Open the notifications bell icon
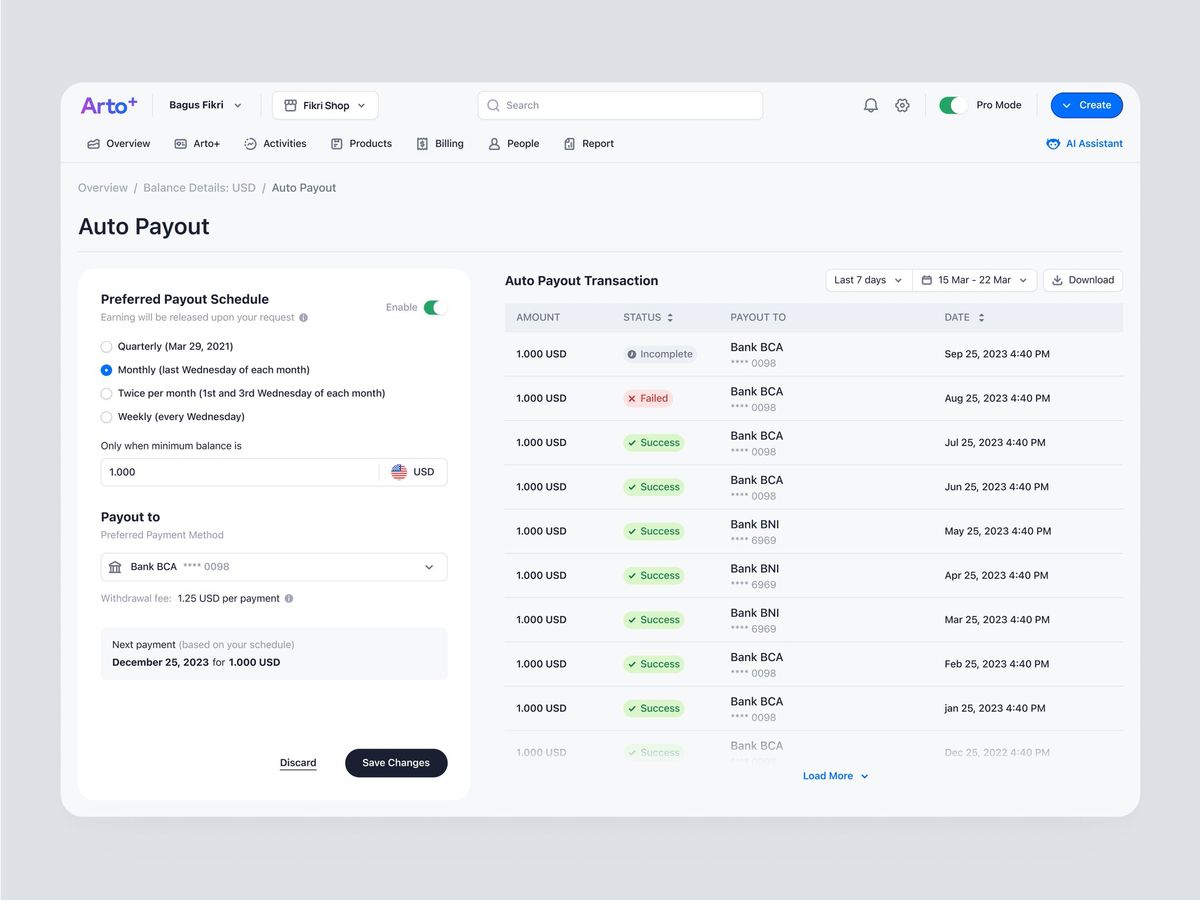 (870, 105)
